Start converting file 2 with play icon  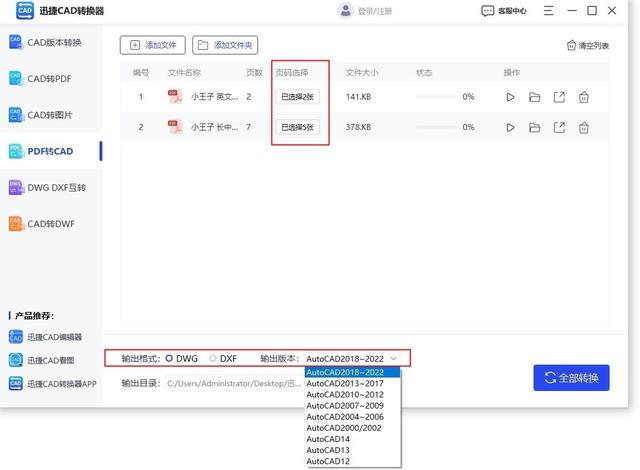click(510, 128)
